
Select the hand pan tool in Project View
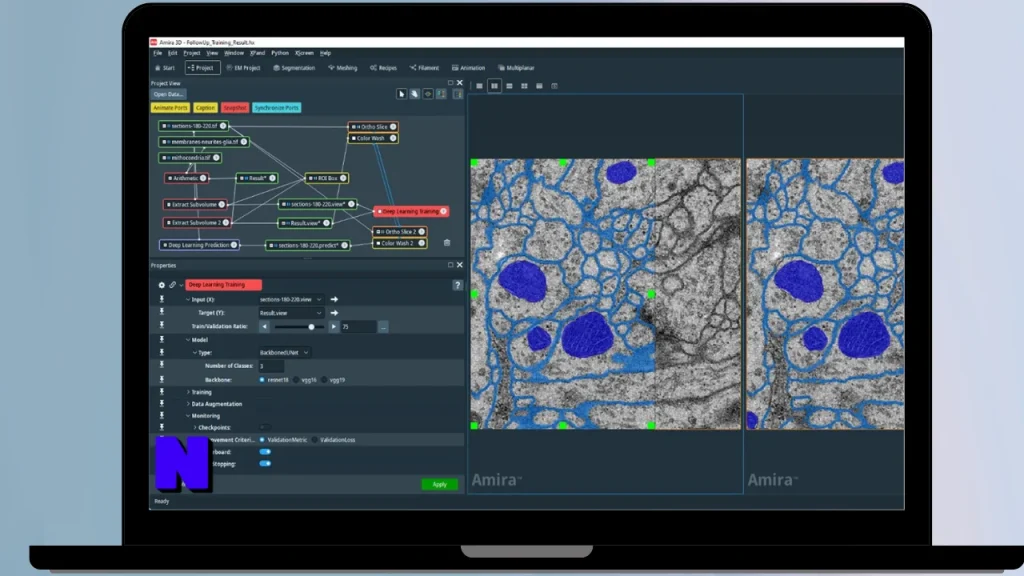click(x=414, y=94)
